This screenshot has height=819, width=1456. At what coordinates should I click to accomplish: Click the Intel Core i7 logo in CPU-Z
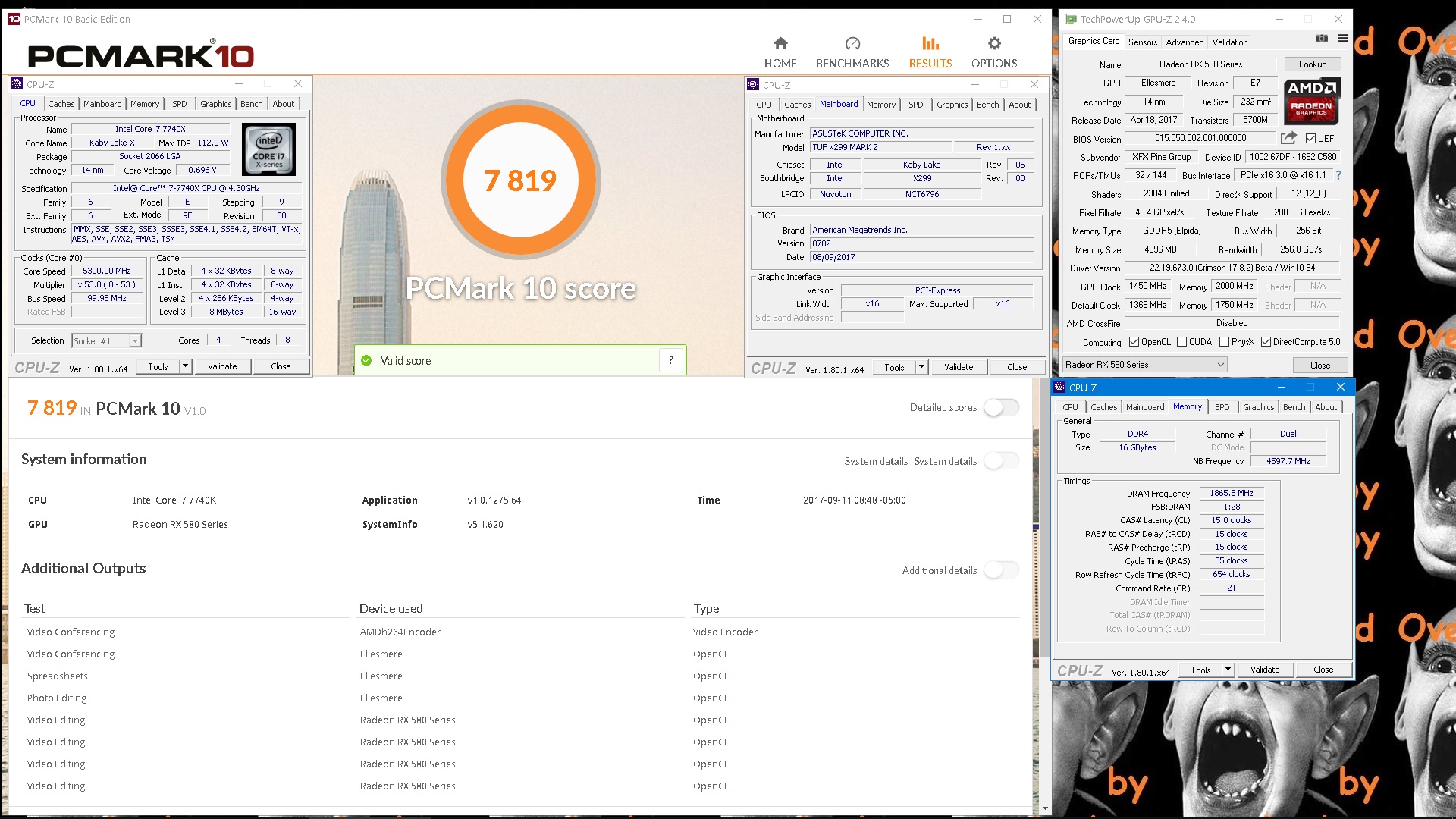tap(268, 150)
